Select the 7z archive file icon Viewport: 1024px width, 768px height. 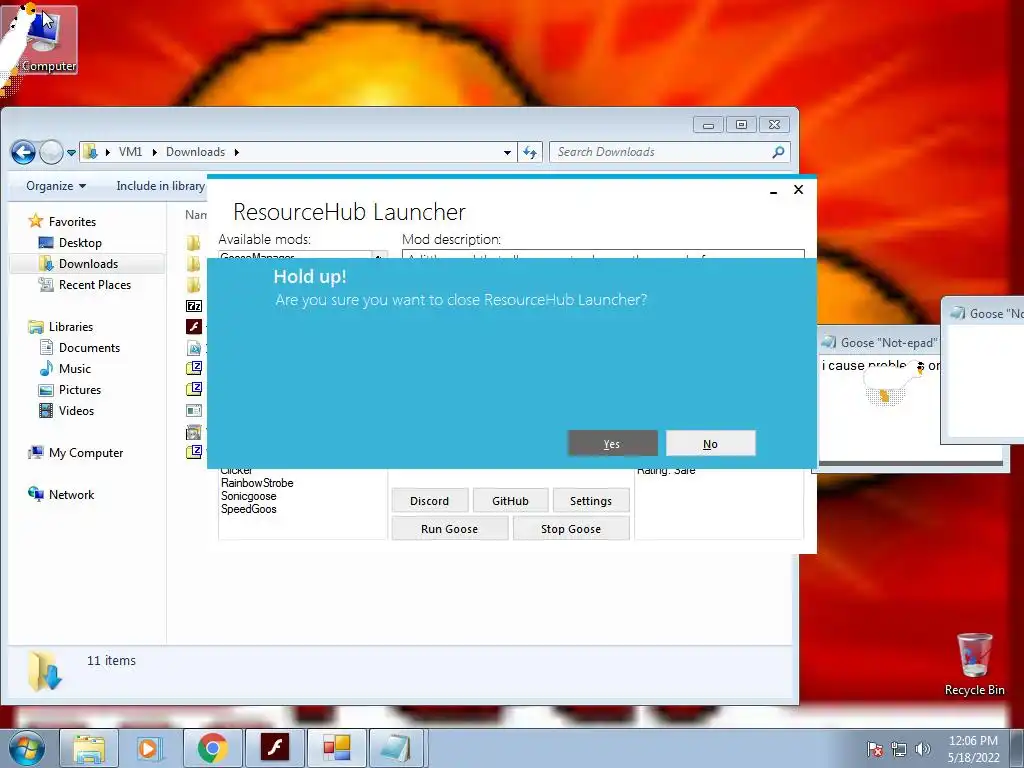pos(194,306)
